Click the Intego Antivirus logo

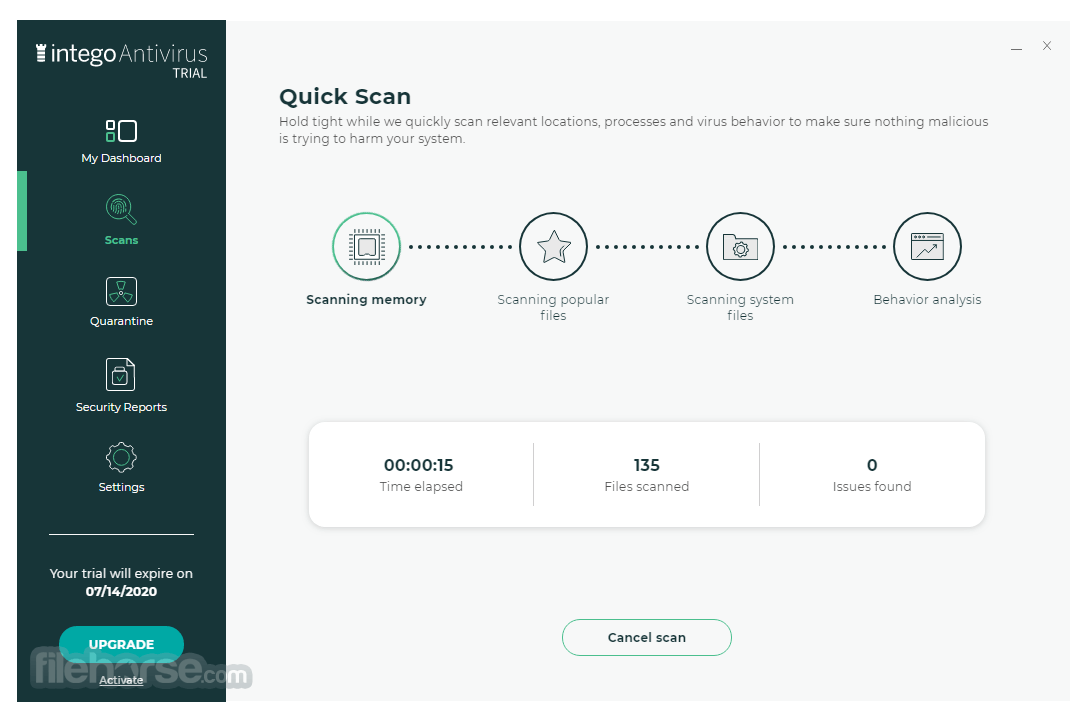122,60
